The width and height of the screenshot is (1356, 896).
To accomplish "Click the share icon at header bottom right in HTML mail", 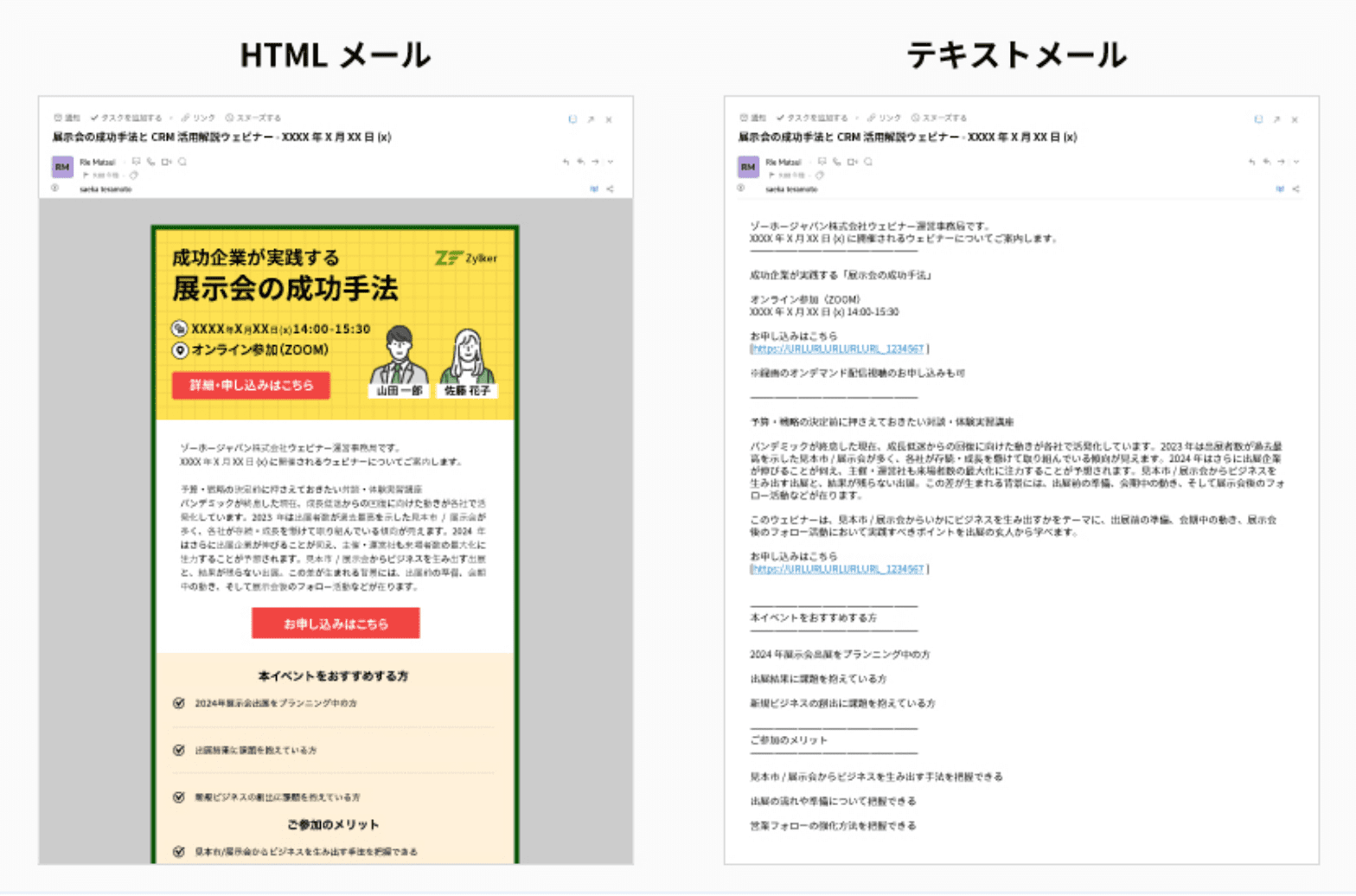I will click(610, 189).
